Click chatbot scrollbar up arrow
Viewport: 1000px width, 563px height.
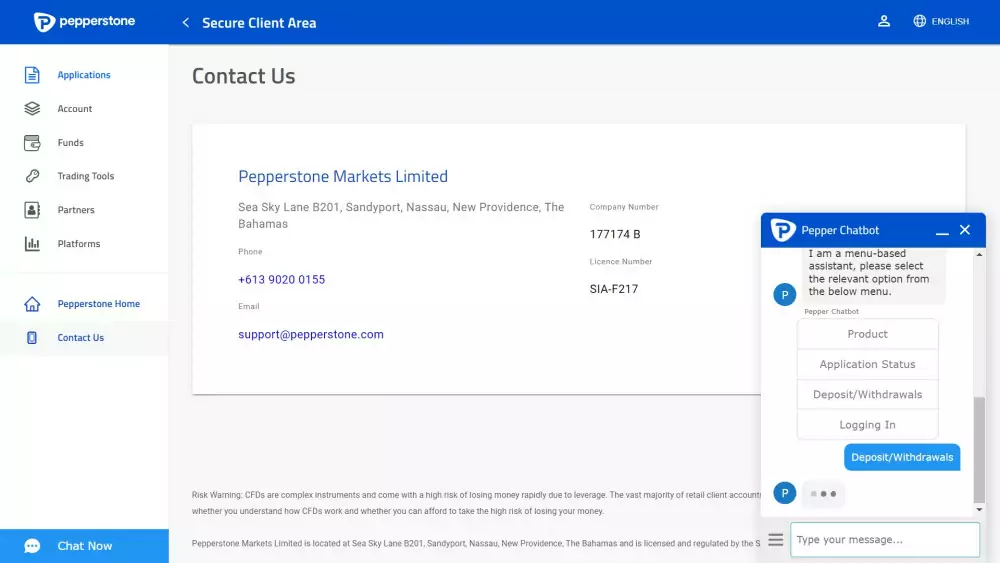(979, 254)
